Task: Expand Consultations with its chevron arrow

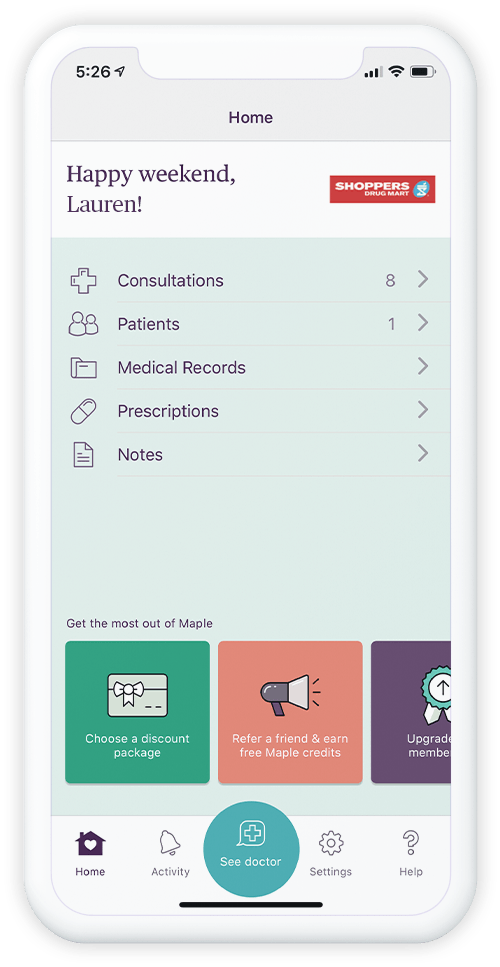Action: [x=423, y=279]
